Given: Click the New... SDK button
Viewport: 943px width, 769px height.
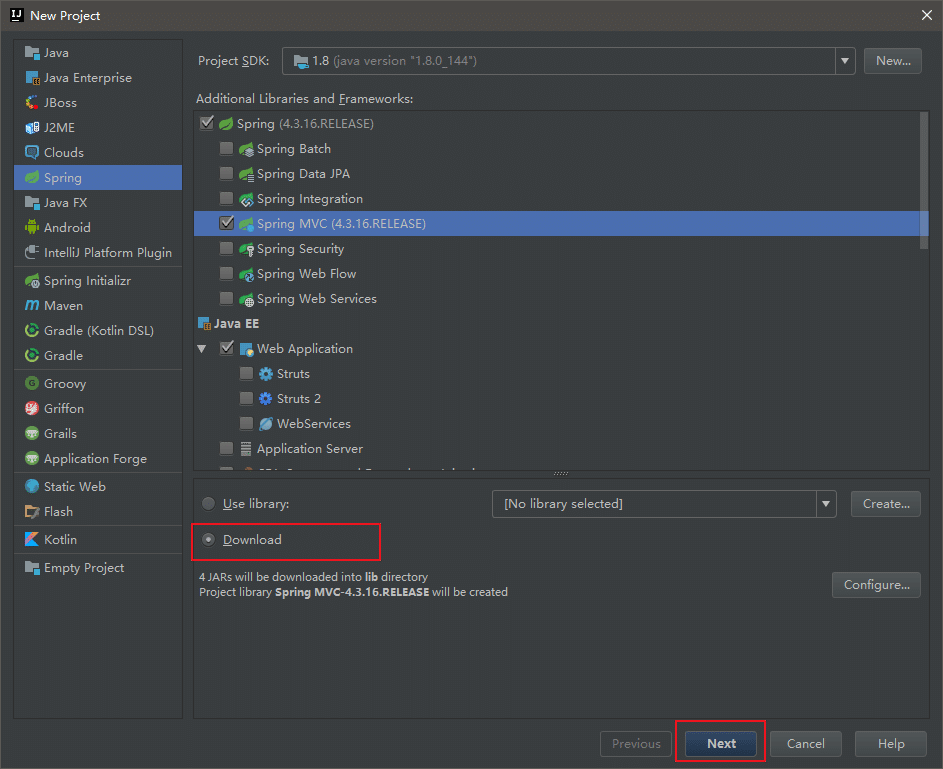Looking at the screenshot, I should click(892, 61).
